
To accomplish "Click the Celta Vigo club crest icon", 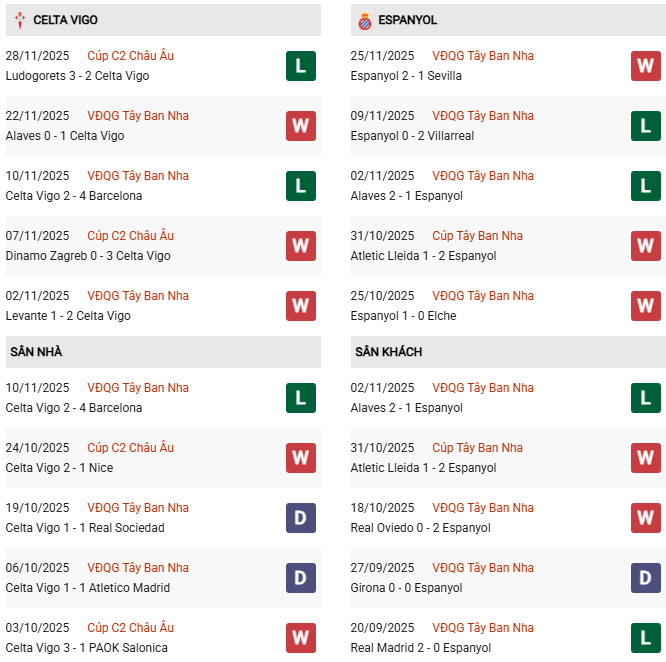I will (17, 20).
